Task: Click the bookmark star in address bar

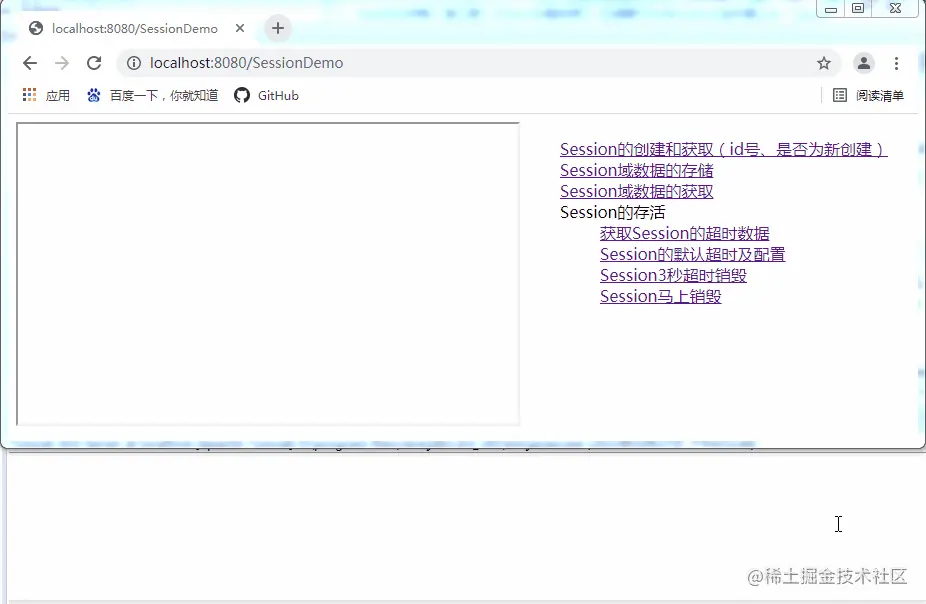Action: point(824,62)
